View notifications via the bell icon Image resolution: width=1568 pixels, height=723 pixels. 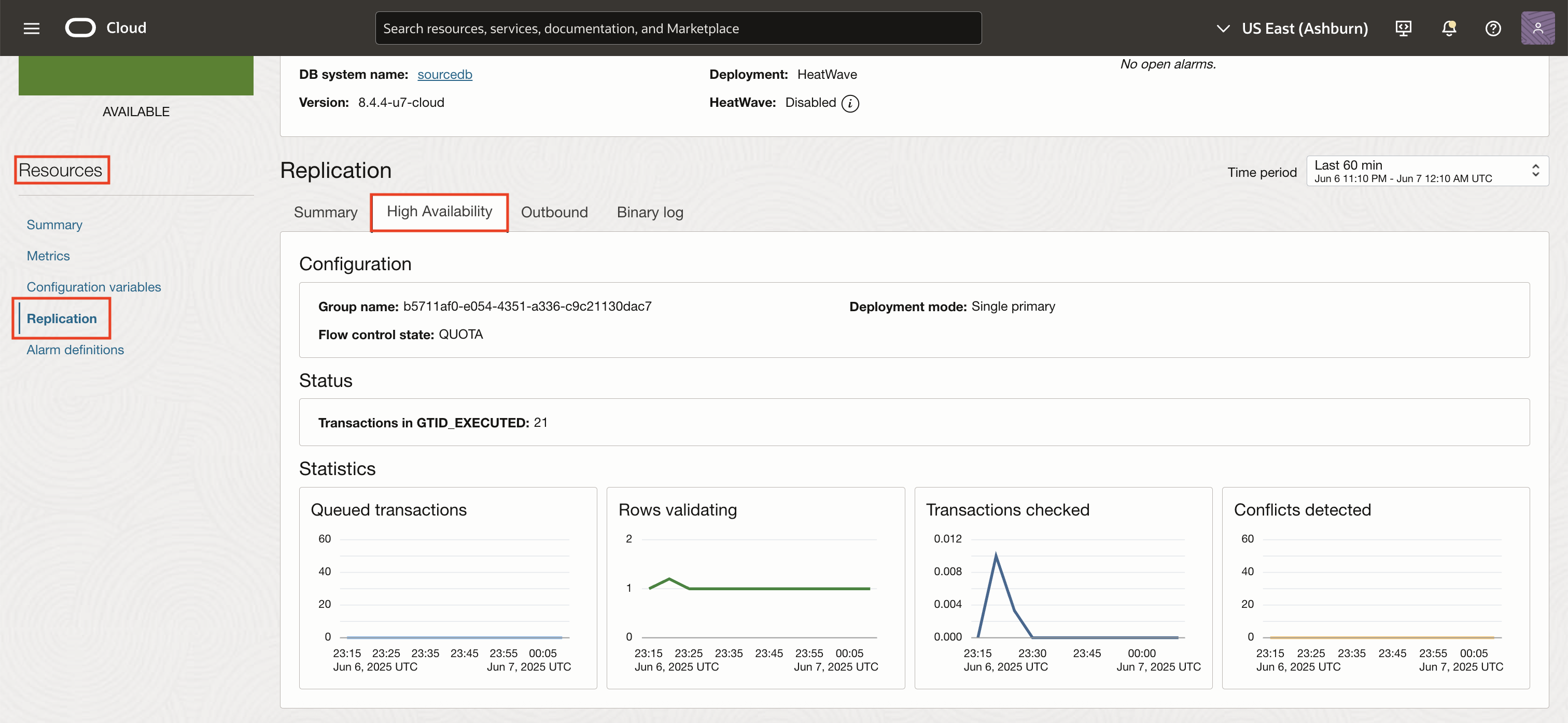tap(1449, 28)
